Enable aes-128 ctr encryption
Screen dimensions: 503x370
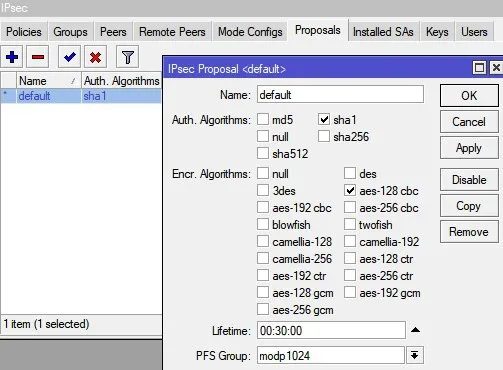click(350, 258)
